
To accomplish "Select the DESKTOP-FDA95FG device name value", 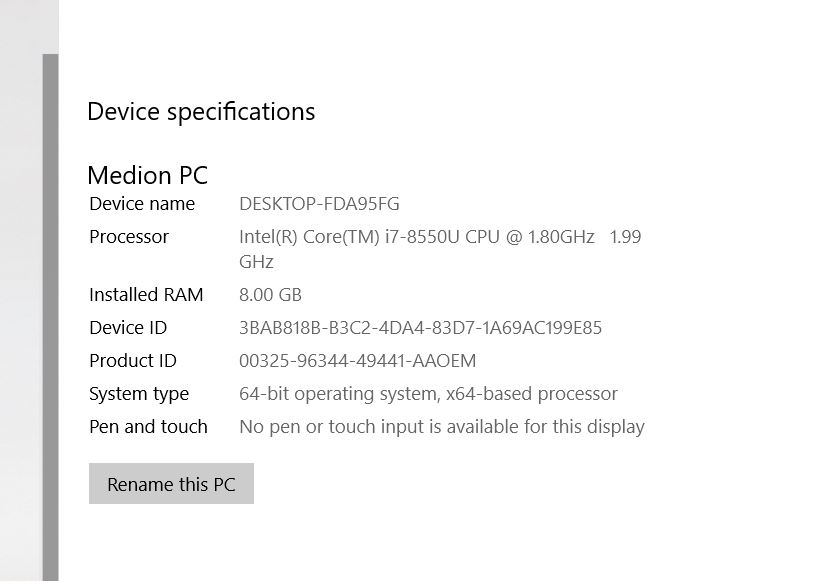I will click(x=319, y=204).
